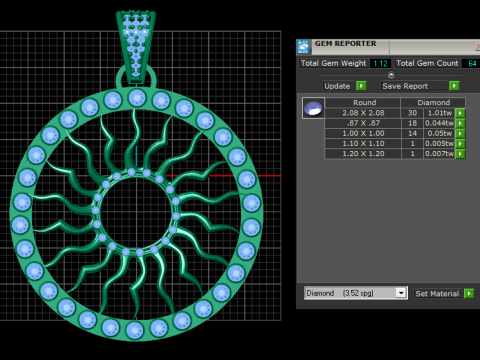This screenshot has height=360, width=480.
Task: Close the Gem Reporter panel
Action: pos(478,47)
